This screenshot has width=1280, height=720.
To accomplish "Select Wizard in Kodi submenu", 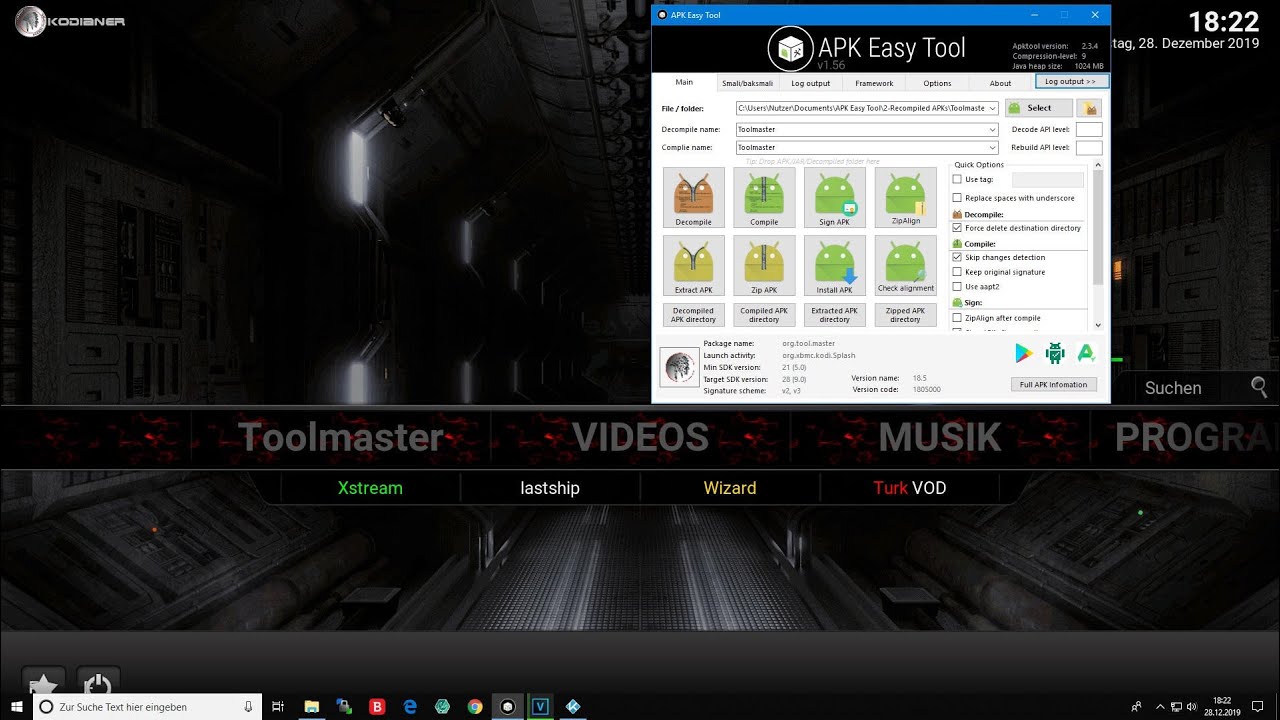I will [x=730, y=488].
